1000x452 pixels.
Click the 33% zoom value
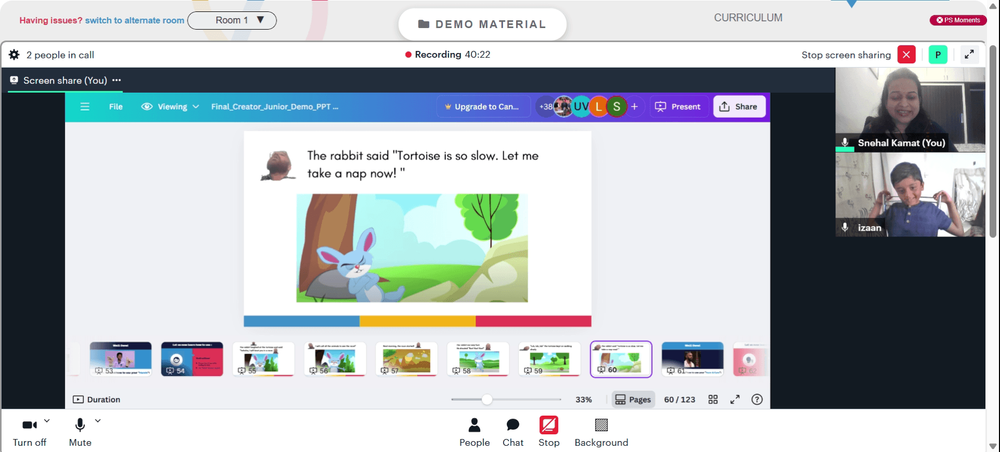pyautogui.click(x=584, y=400)
